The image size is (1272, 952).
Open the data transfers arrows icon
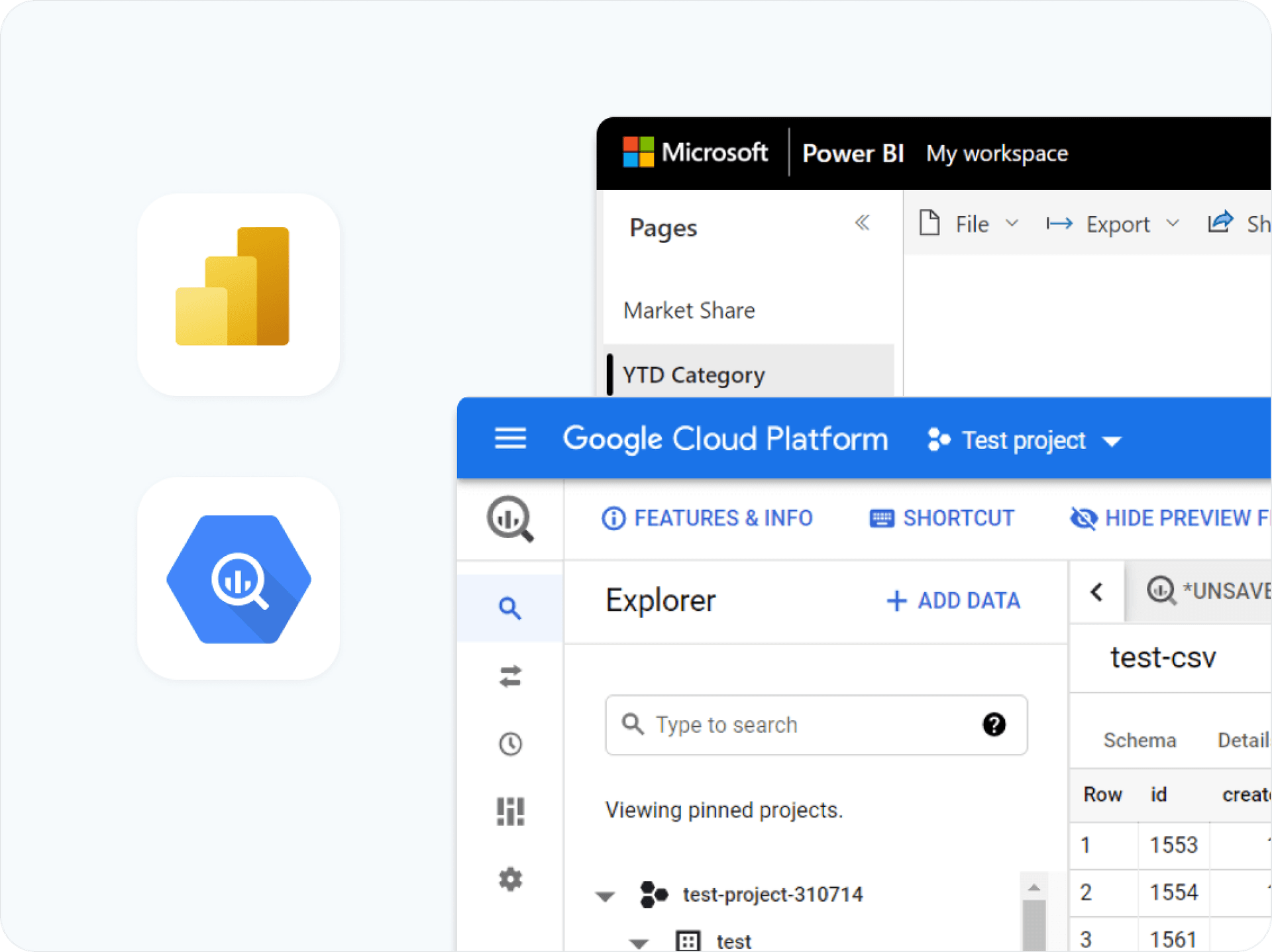coord(510,676)
